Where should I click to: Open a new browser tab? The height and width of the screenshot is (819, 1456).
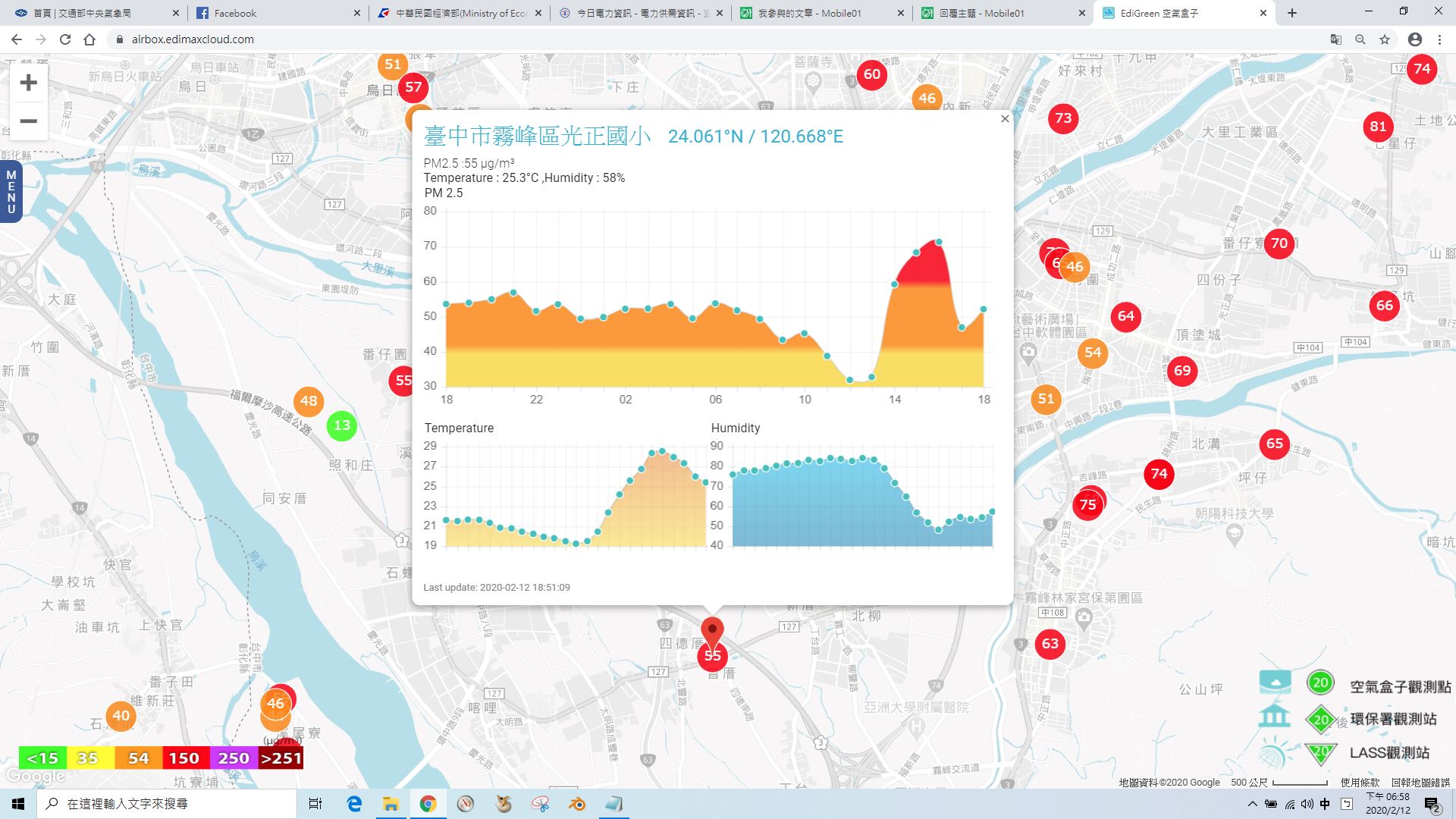coord(1292,13)
